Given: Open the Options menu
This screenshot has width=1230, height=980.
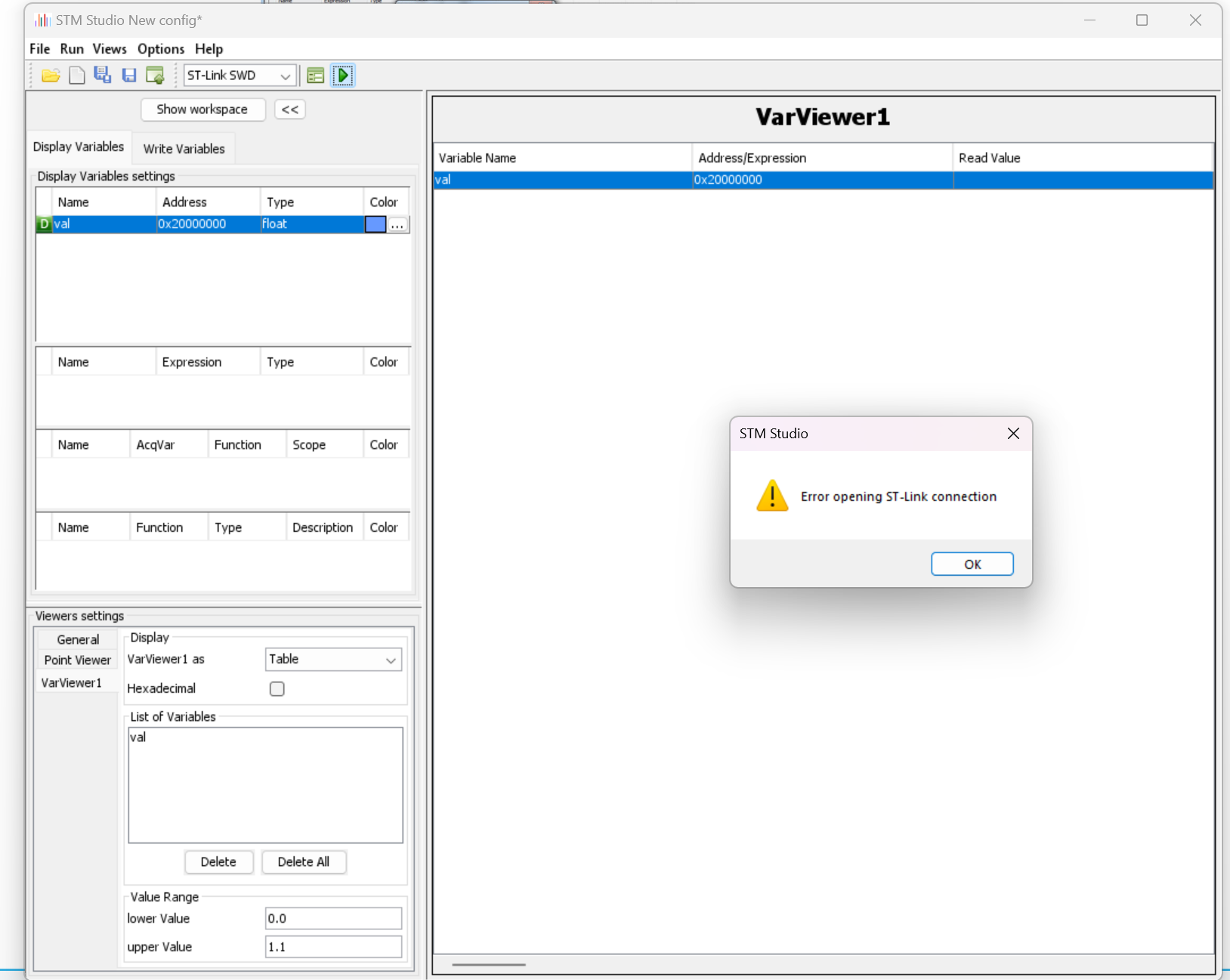Looking at the screenshot, I should click(x=161, y=48).
